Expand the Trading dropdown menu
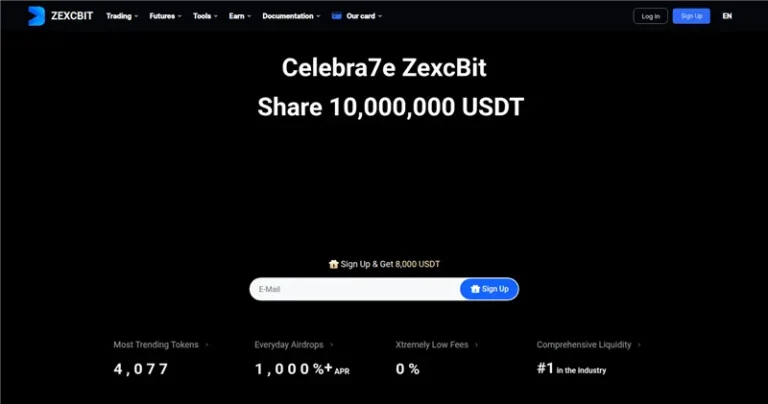Screen dimensions: 768x404 (x=122, y=16)
